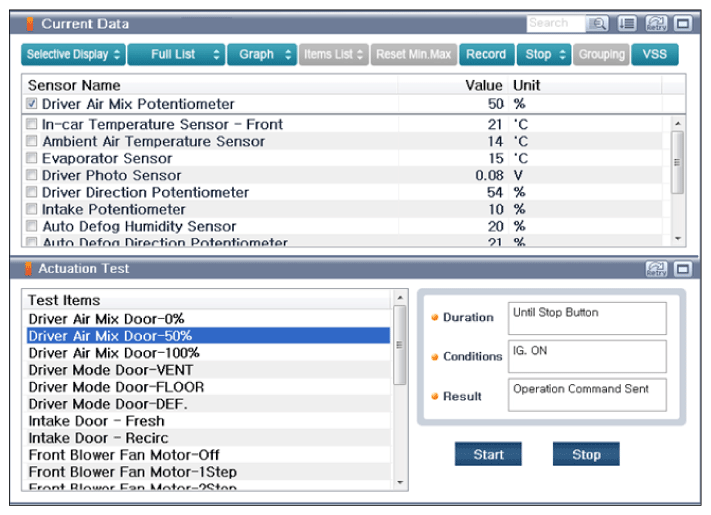711x515 pixels.
Task: Select test item Driver Mode Door-FLOOR
Action: tap(208, 387)
